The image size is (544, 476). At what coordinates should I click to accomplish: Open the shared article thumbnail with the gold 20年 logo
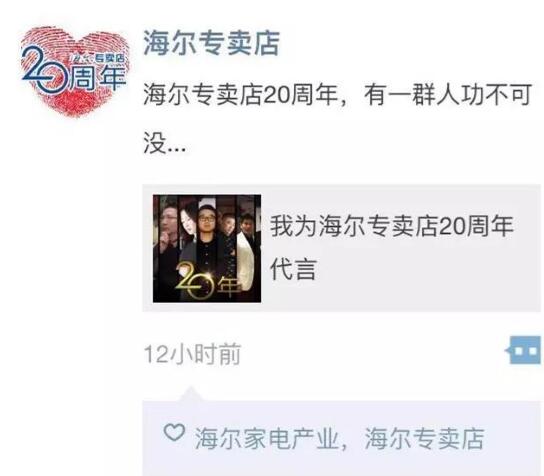click(207, 248)
